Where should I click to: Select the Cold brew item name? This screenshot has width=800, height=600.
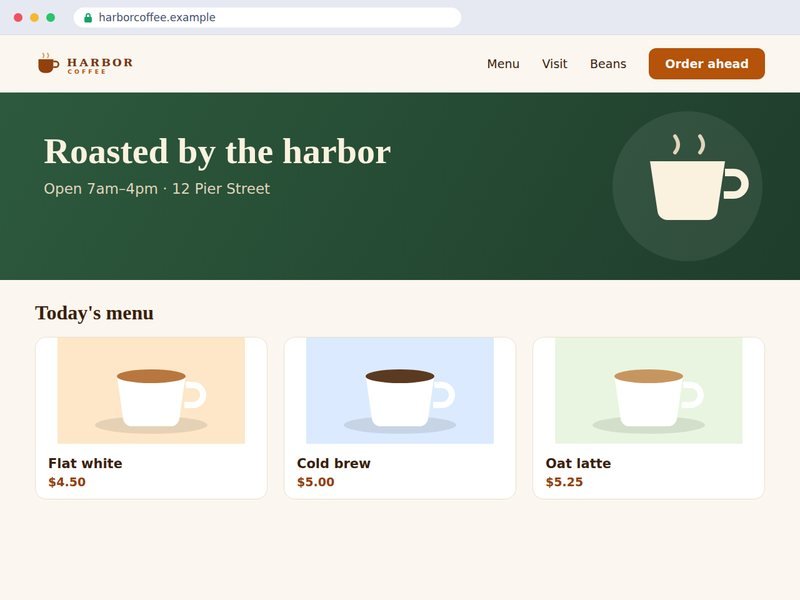click(334, 463)
